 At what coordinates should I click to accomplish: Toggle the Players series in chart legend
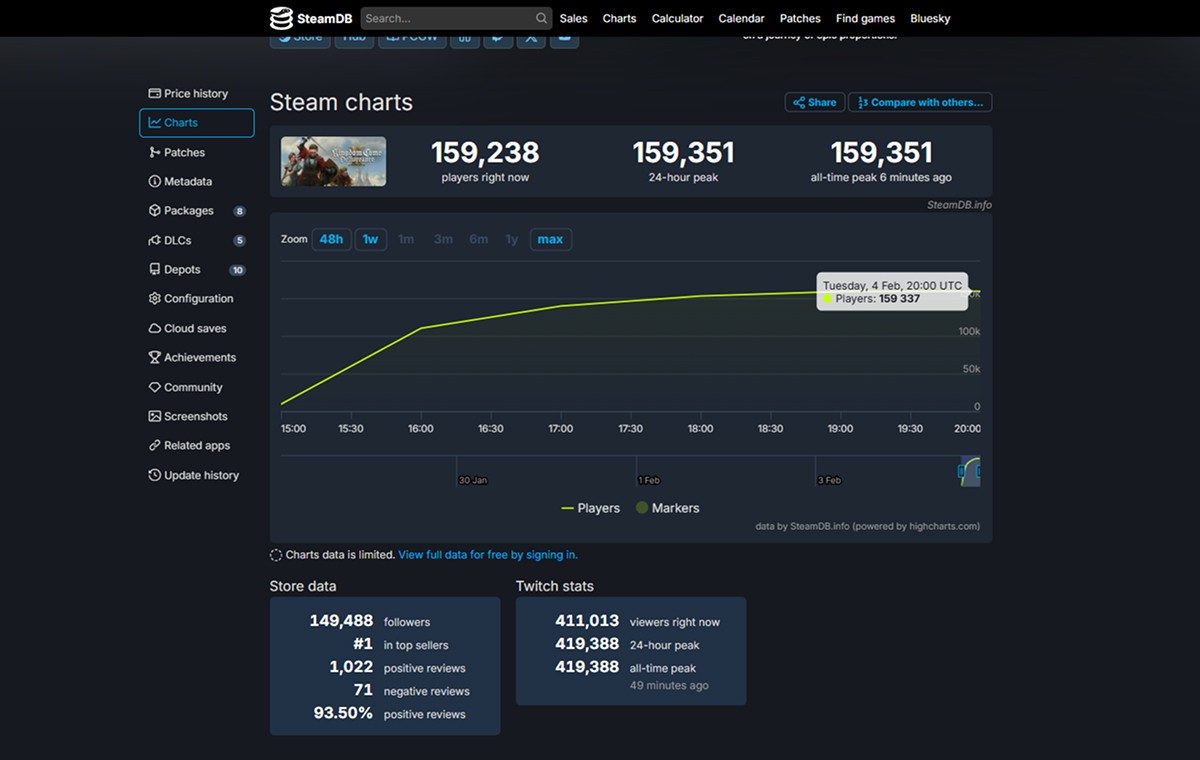tap(591, 508)
